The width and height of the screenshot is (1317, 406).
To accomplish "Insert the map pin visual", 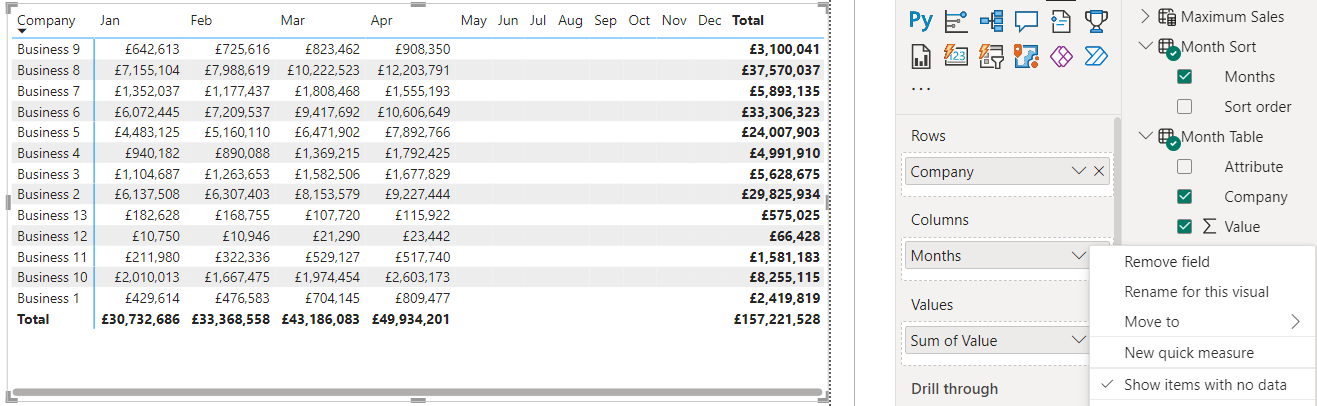I will point(1026,56).
